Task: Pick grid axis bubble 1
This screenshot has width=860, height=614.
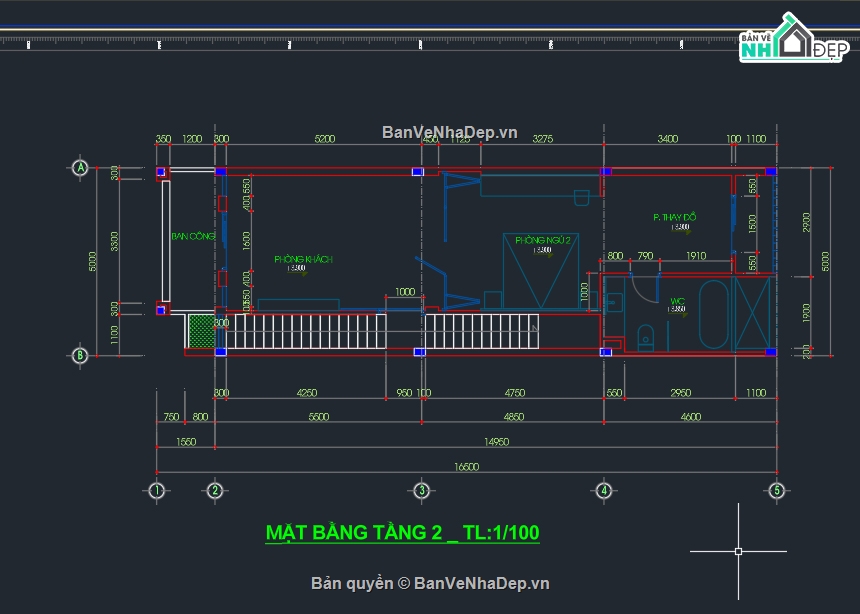Action: pyautogui.click(x=156, y=490)
